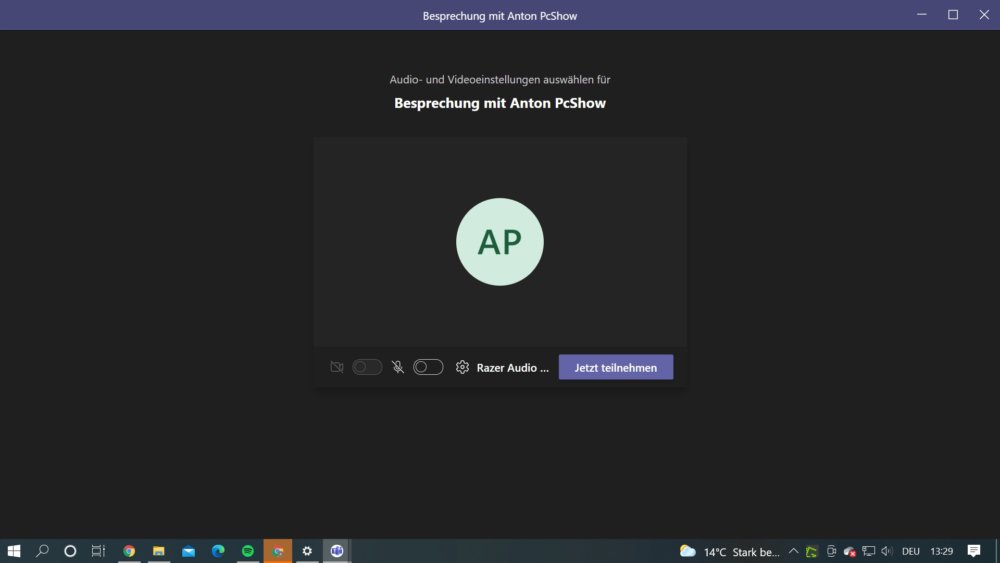Open the Windows Start menu
Screen dimensions: 1000x563
[13, 551]
